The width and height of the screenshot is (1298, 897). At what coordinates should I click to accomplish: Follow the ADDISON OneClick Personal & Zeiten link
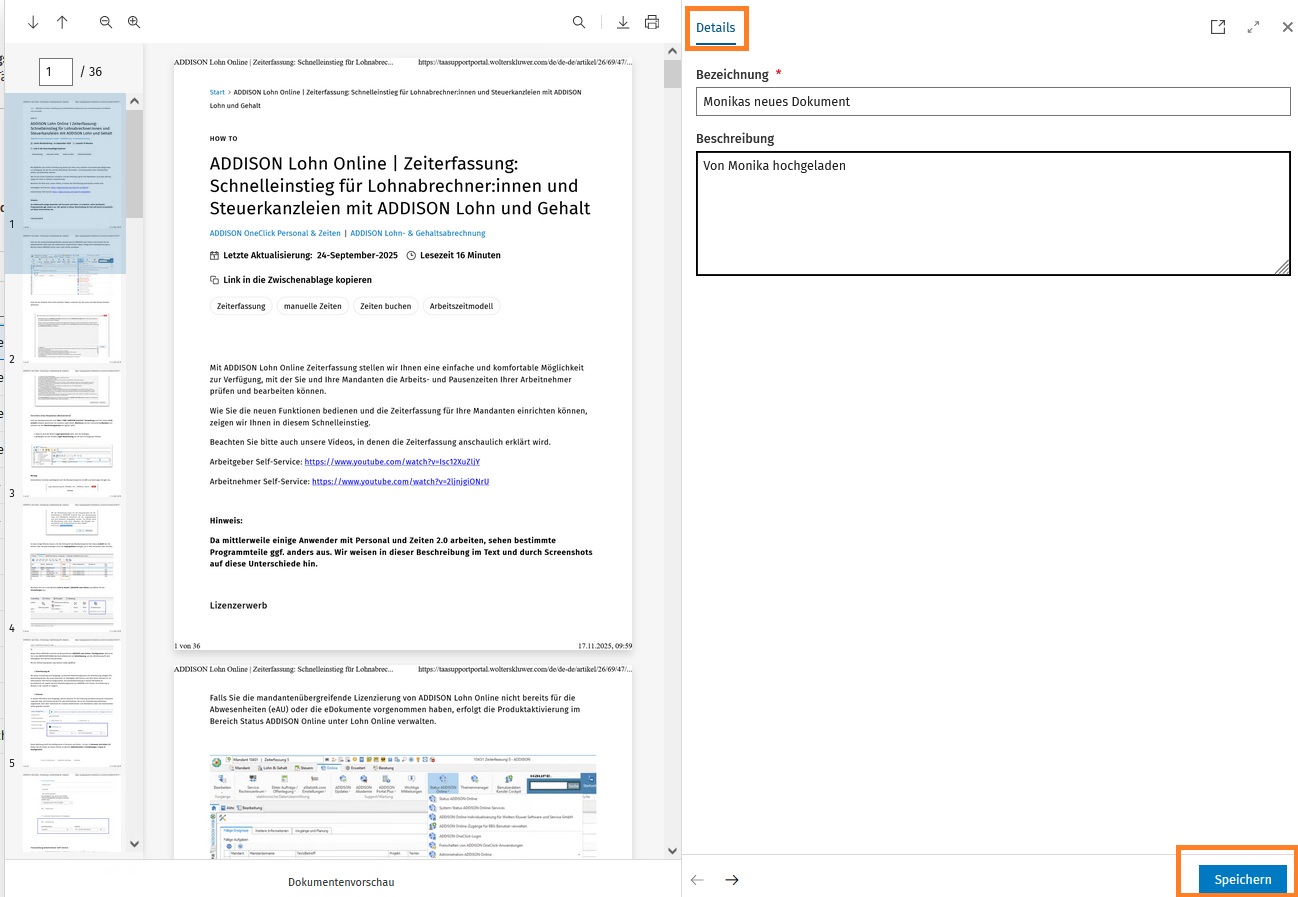point(275,233)
